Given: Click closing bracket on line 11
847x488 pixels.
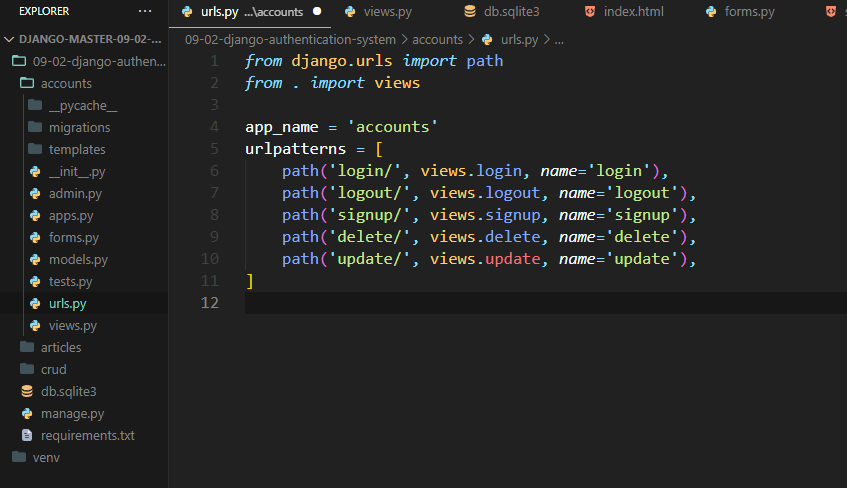Looking at the screenshot, I should coord(250,280).
